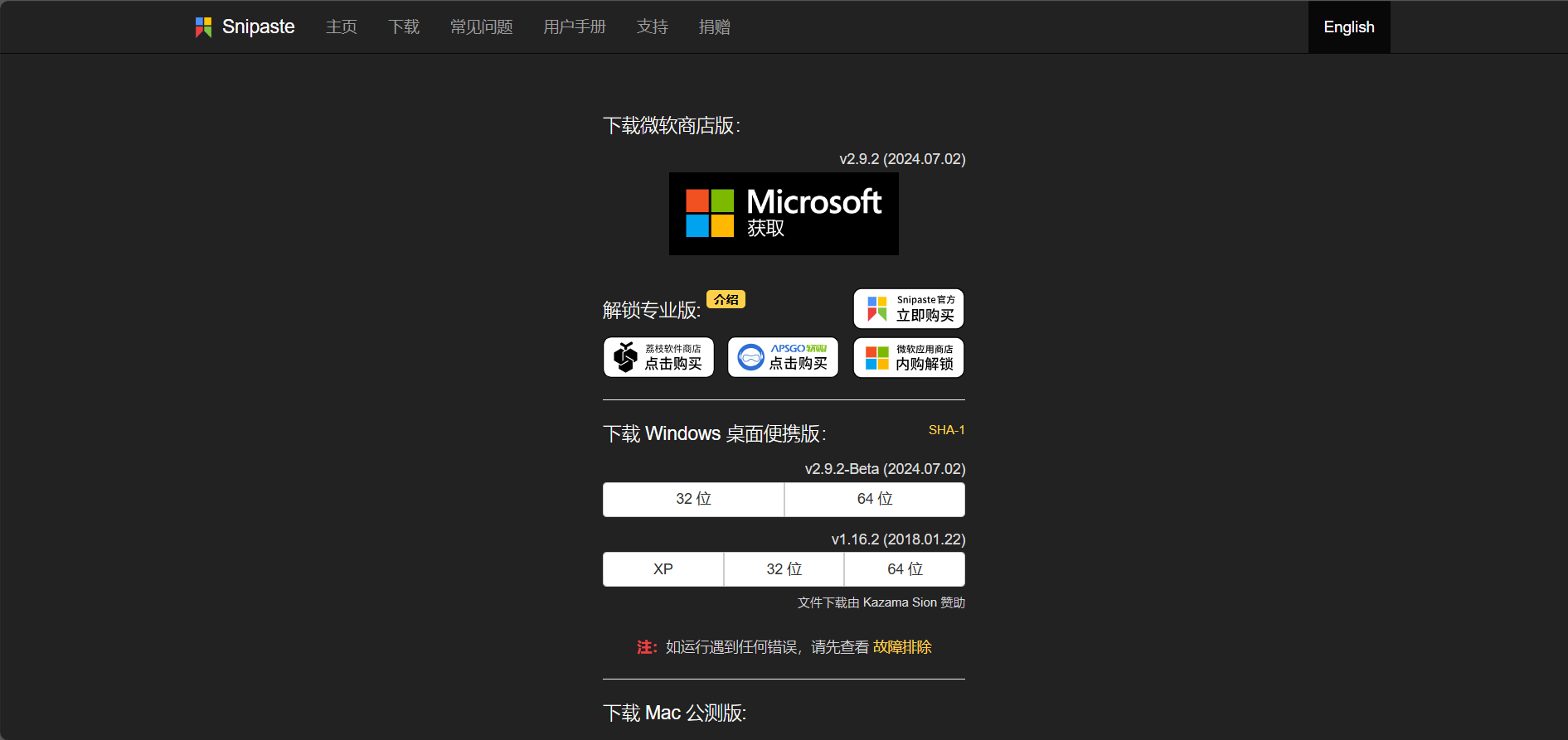The width and height of the screenshot is (1568, 740).
Task: Download v1.16.2 32 位 version
Action: (784, 569)
